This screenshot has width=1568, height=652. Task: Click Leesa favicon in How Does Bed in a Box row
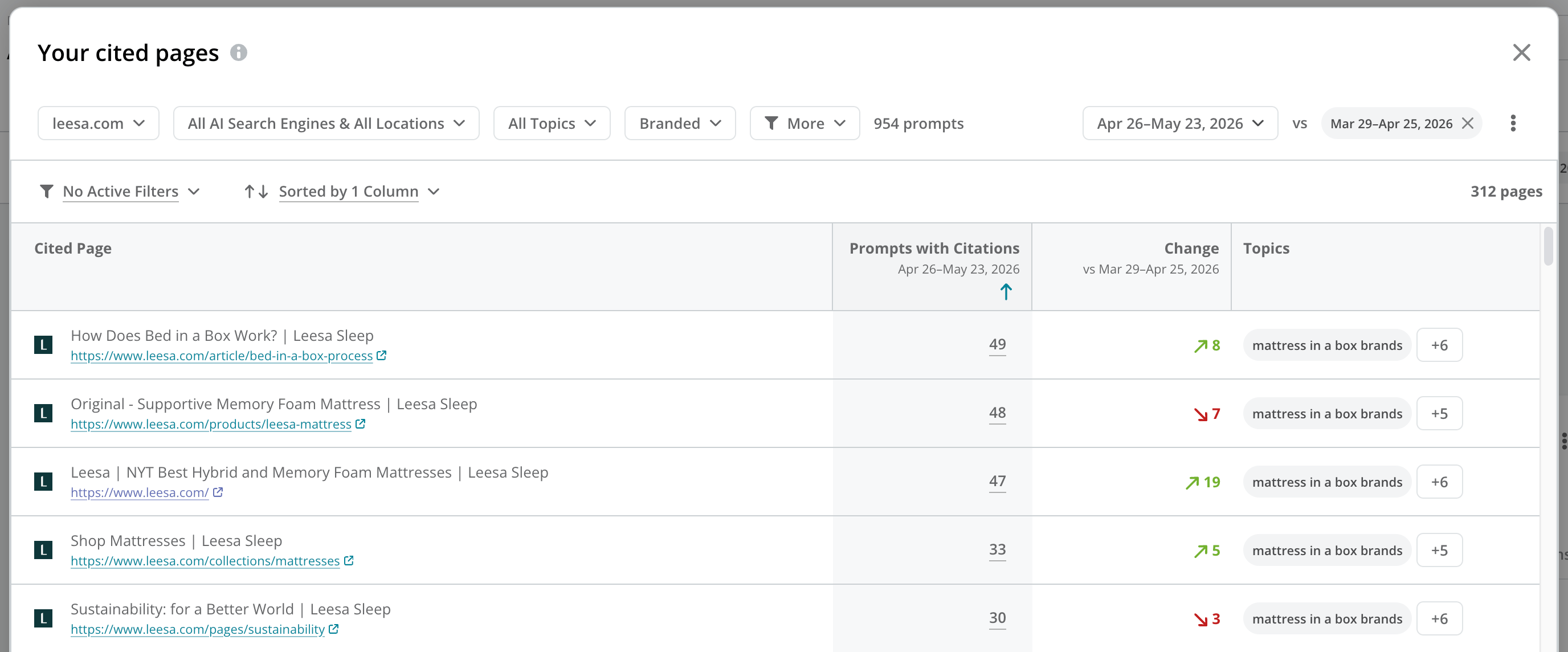pyautogui.click(x=43, y=345)
